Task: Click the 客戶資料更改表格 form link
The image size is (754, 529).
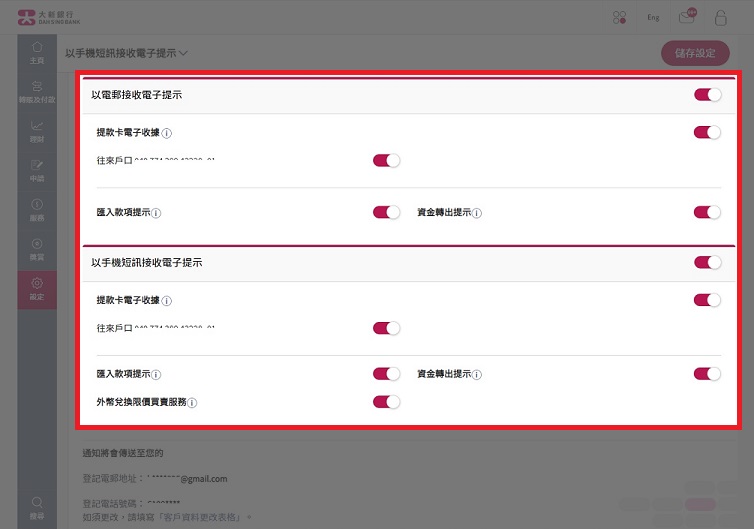Action: point(202,517)
